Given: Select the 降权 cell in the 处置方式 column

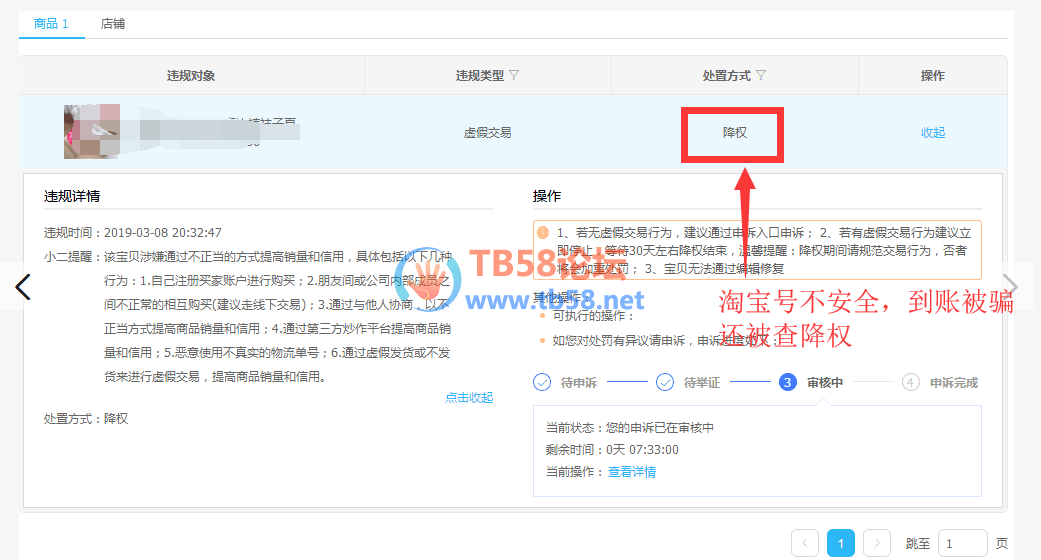Looking at the screenshot, I should tap(734, 132).
